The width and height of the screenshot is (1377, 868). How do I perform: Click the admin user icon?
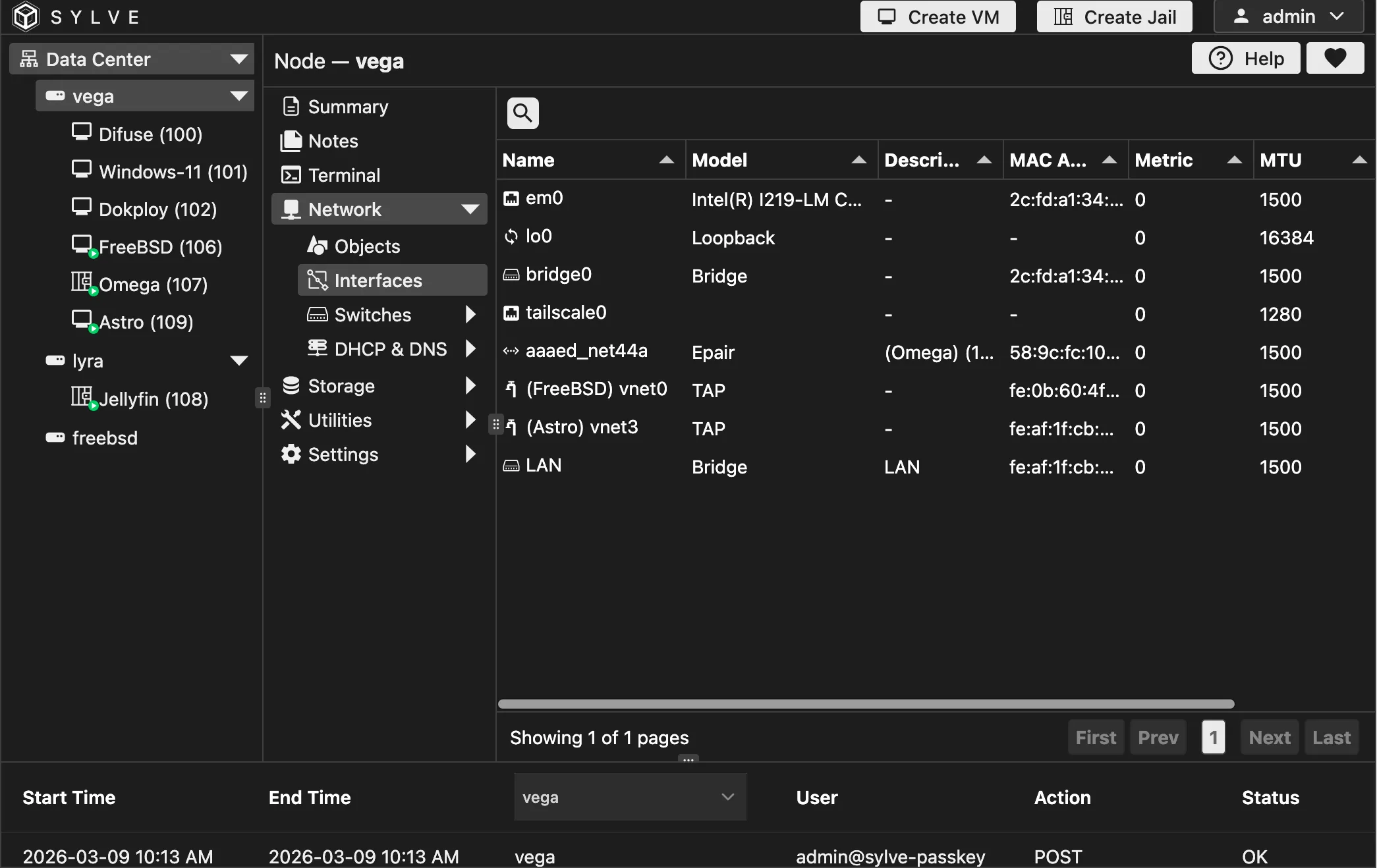(x=1241, y=16)
